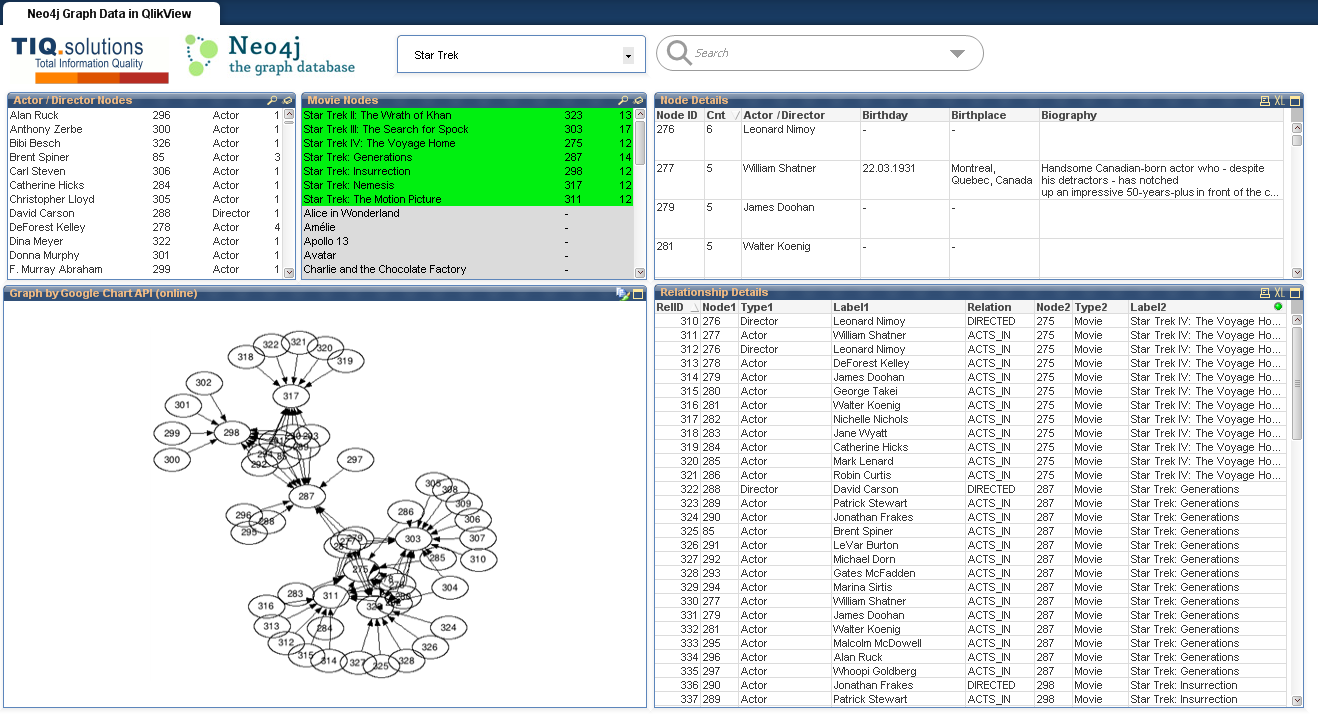Screen dimensions: 1318x719
Task: Maximize the Graph by Google Chart API panel
Action: click(x=638, y=294)
